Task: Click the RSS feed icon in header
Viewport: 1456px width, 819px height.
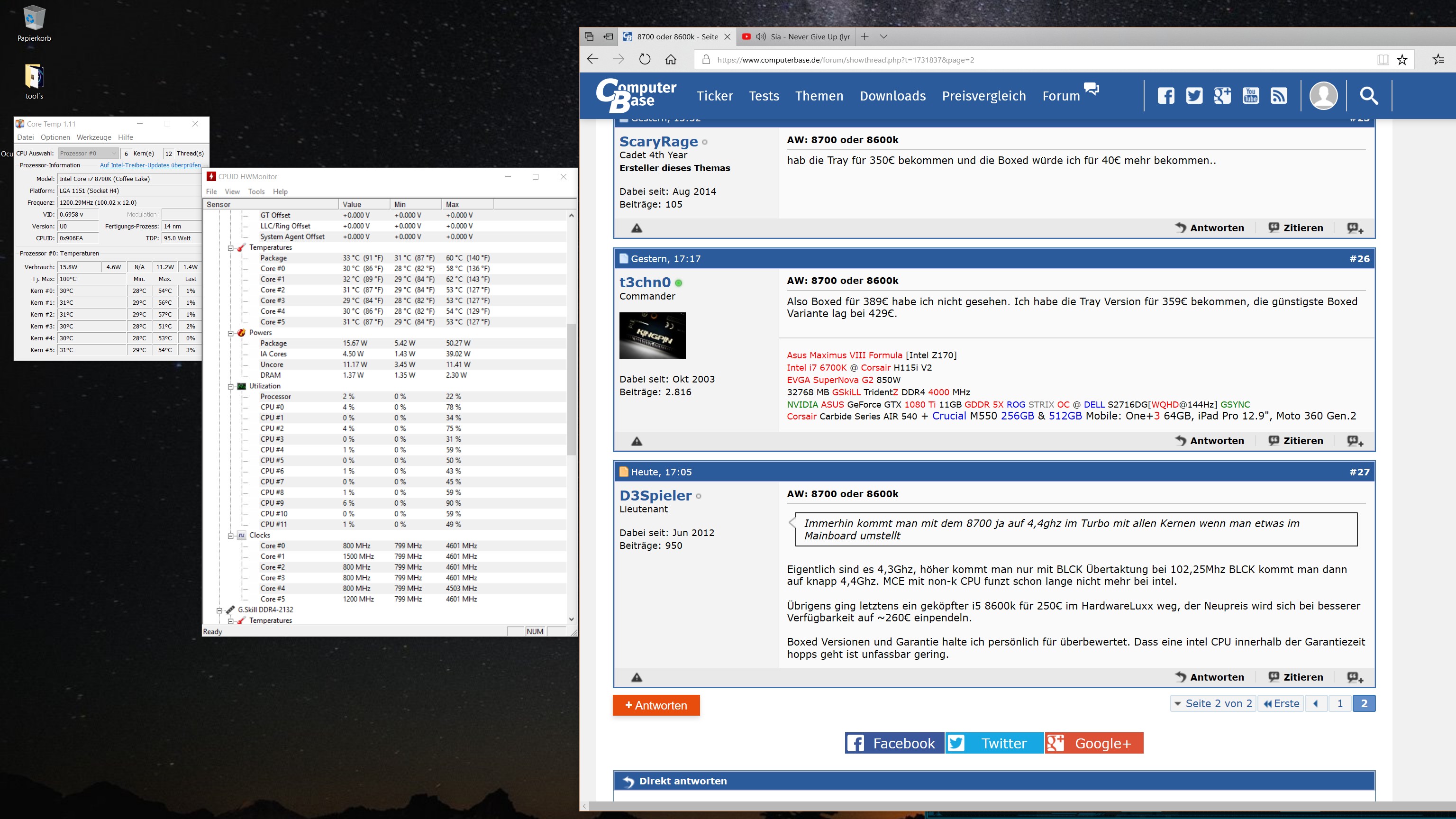Action: (1279, 96)
